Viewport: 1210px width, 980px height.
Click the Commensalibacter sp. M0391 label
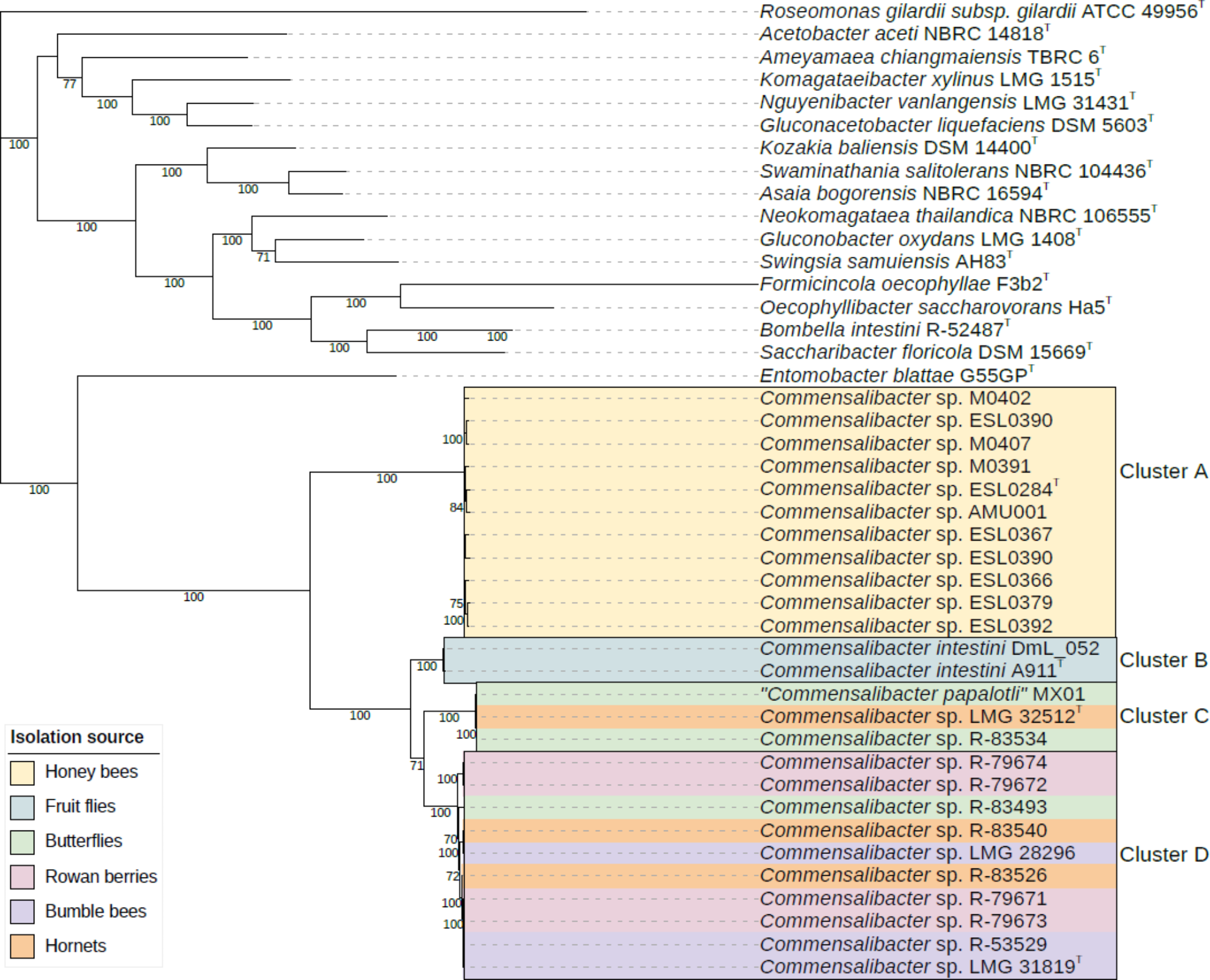coord(895,466)
